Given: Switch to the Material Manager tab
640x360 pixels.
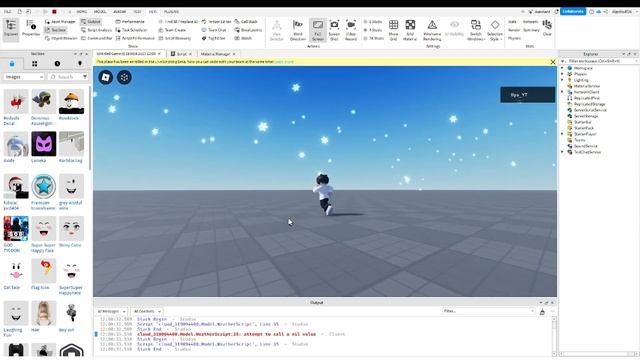Looking at the screenshot, I should point(215,54).
